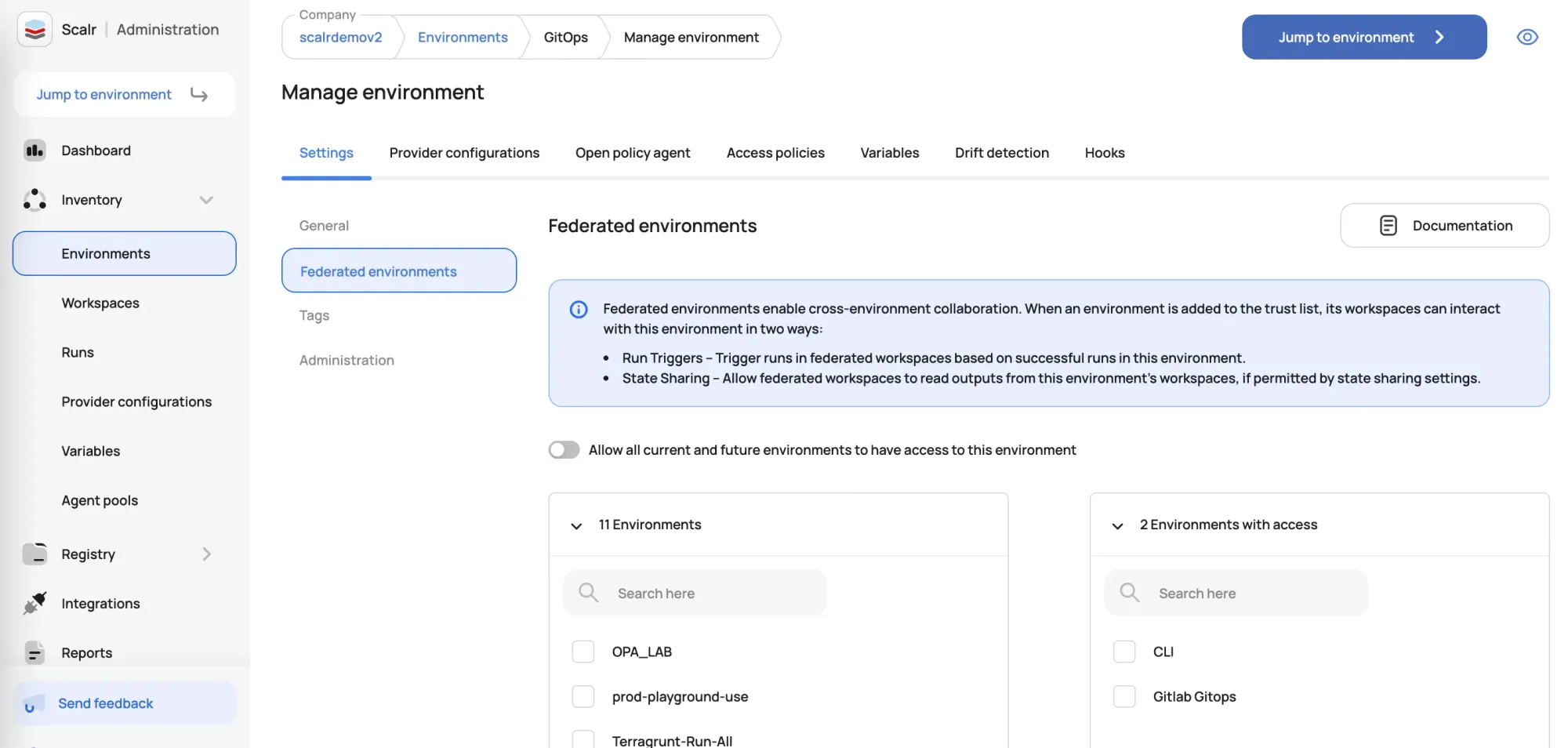Click the search field under Environments with access
This screenshot has width=1568, height=748.
1236,593
